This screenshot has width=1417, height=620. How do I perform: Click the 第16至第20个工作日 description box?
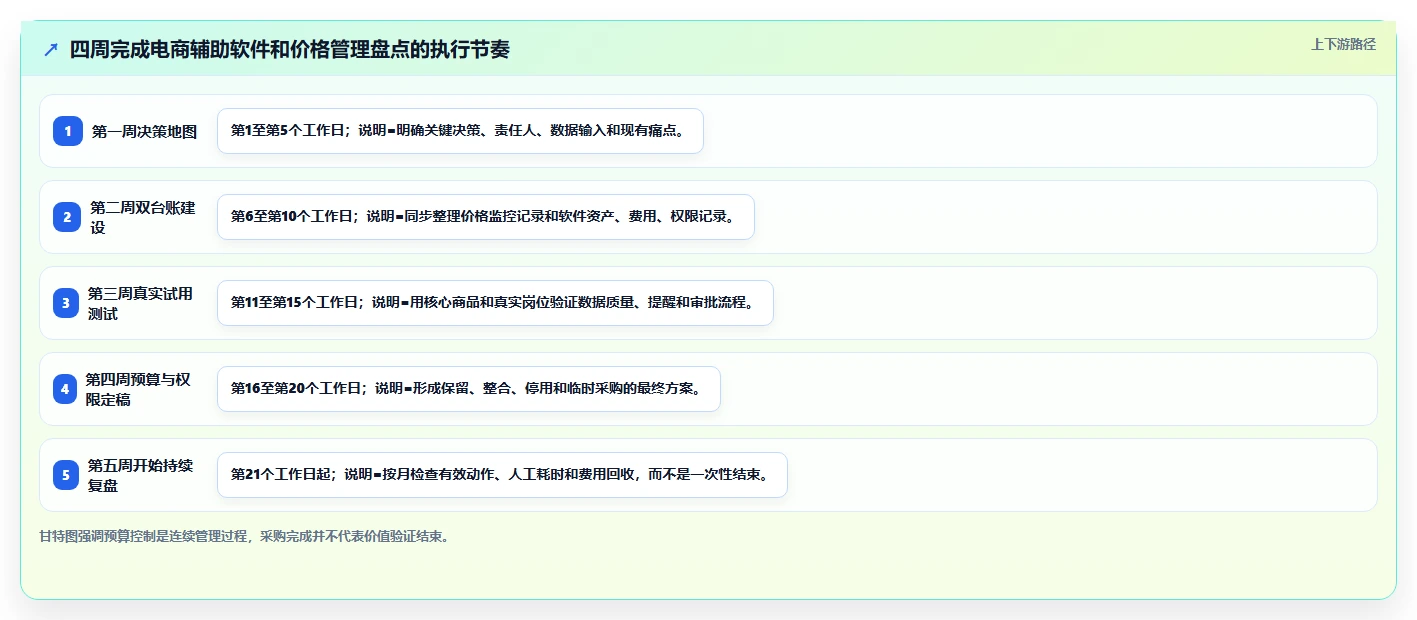pos(468,389)
